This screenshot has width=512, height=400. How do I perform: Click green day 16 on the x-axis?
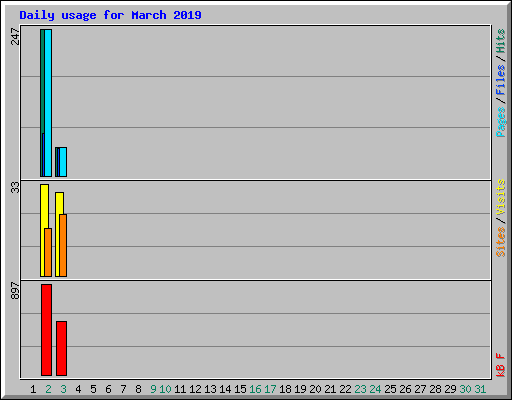255,389
